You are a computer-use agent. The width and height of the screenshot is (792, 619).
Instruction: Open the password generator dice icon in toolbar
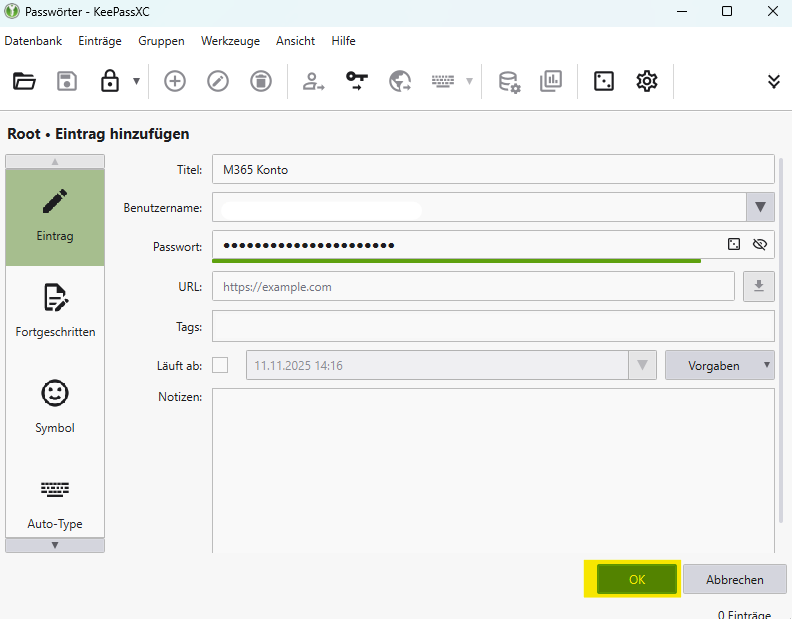point(604,81)
